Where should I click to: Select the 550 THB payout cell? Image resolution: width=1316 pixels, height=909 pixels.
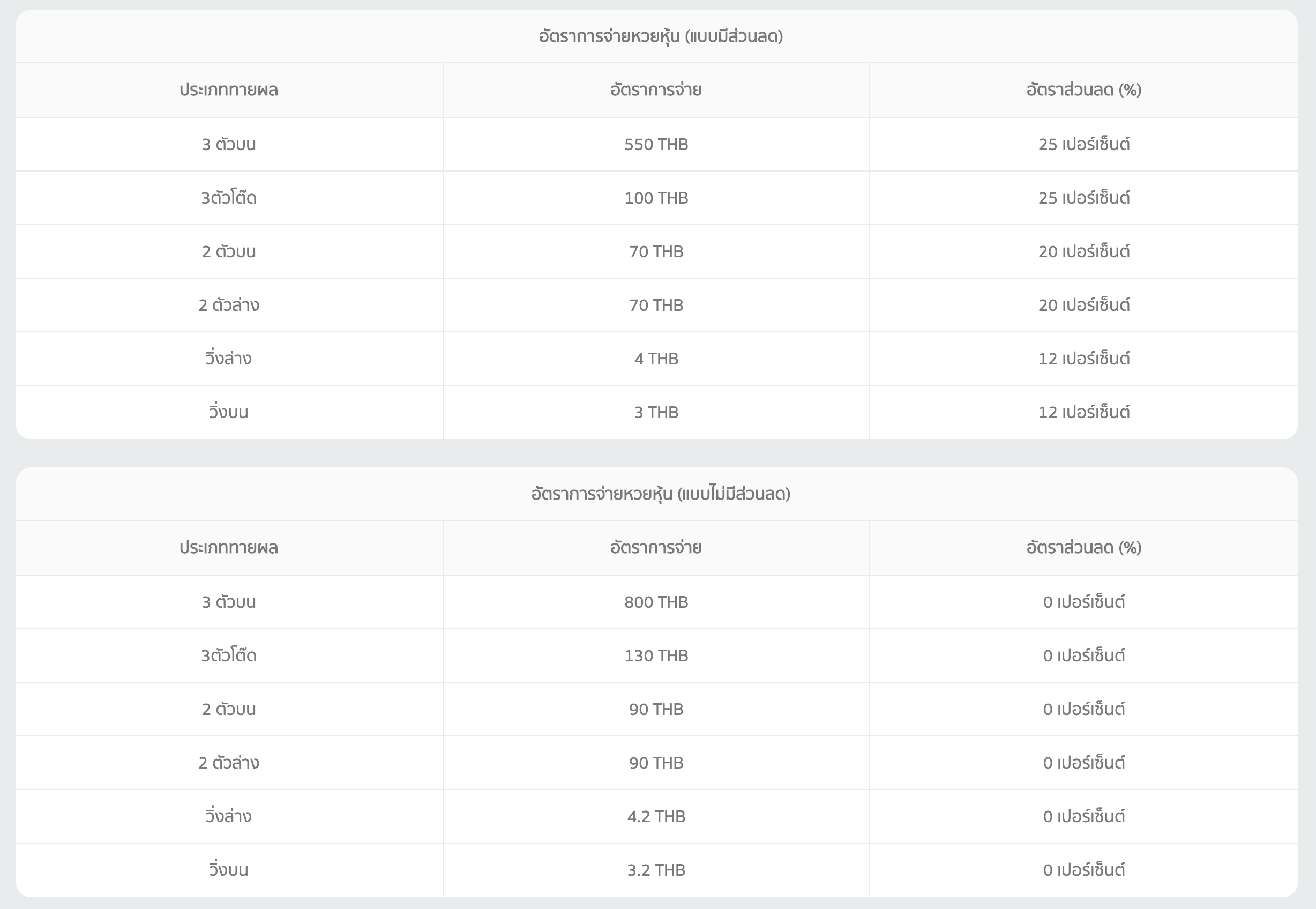[656, 144]
